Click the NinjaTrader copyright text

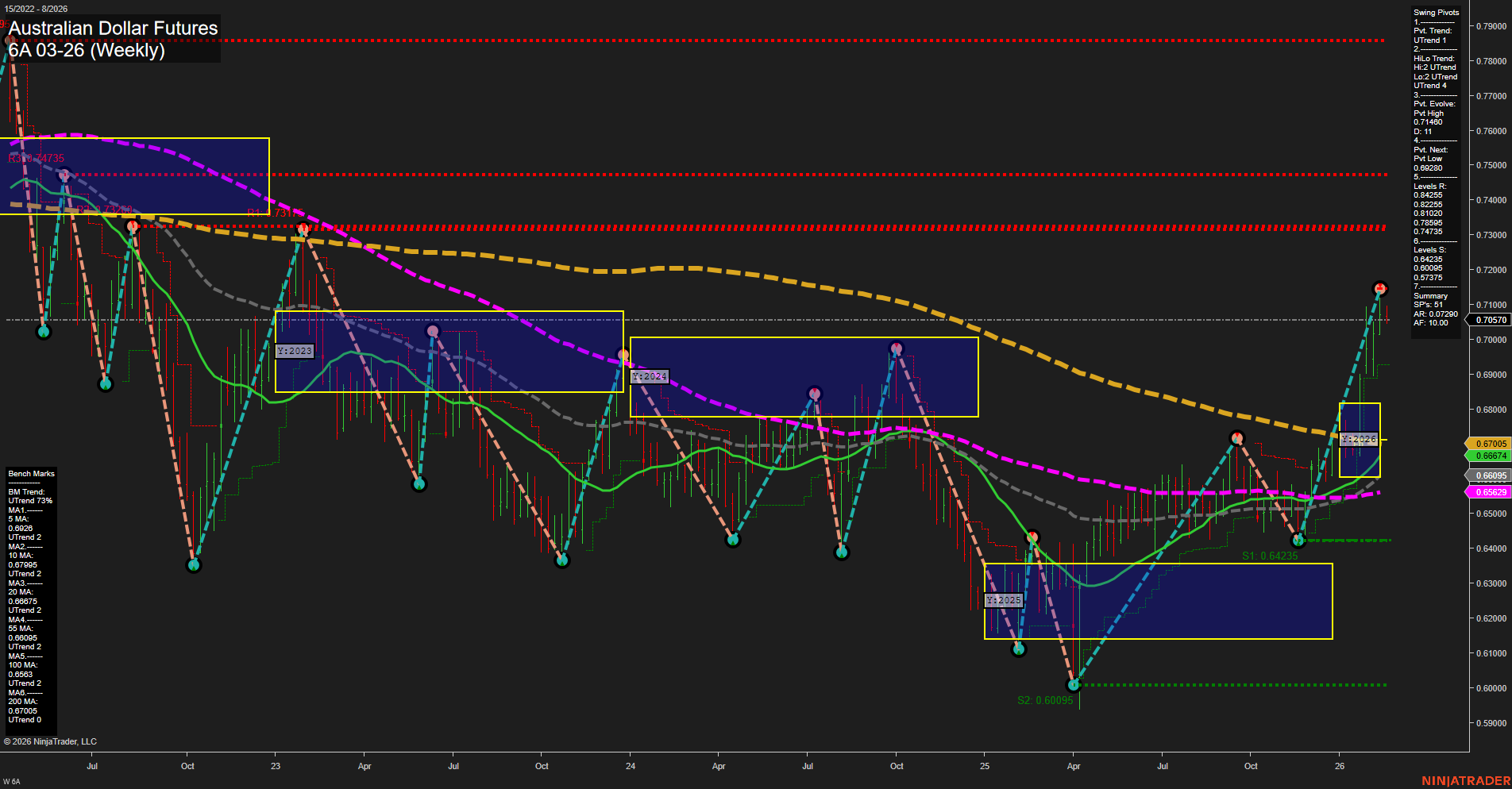50,741
